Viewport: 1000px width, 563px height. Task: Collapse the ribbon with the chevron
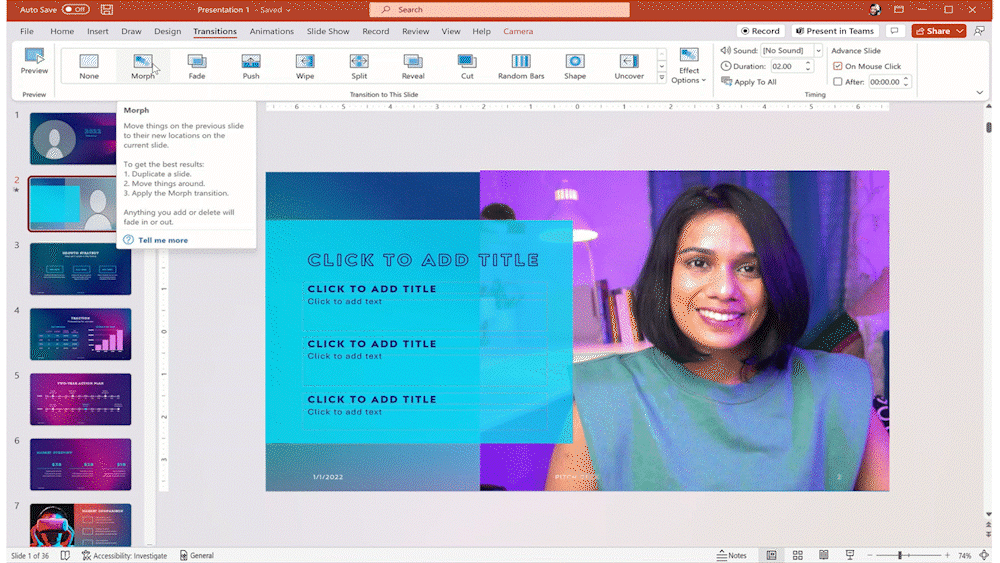(979, 93)
